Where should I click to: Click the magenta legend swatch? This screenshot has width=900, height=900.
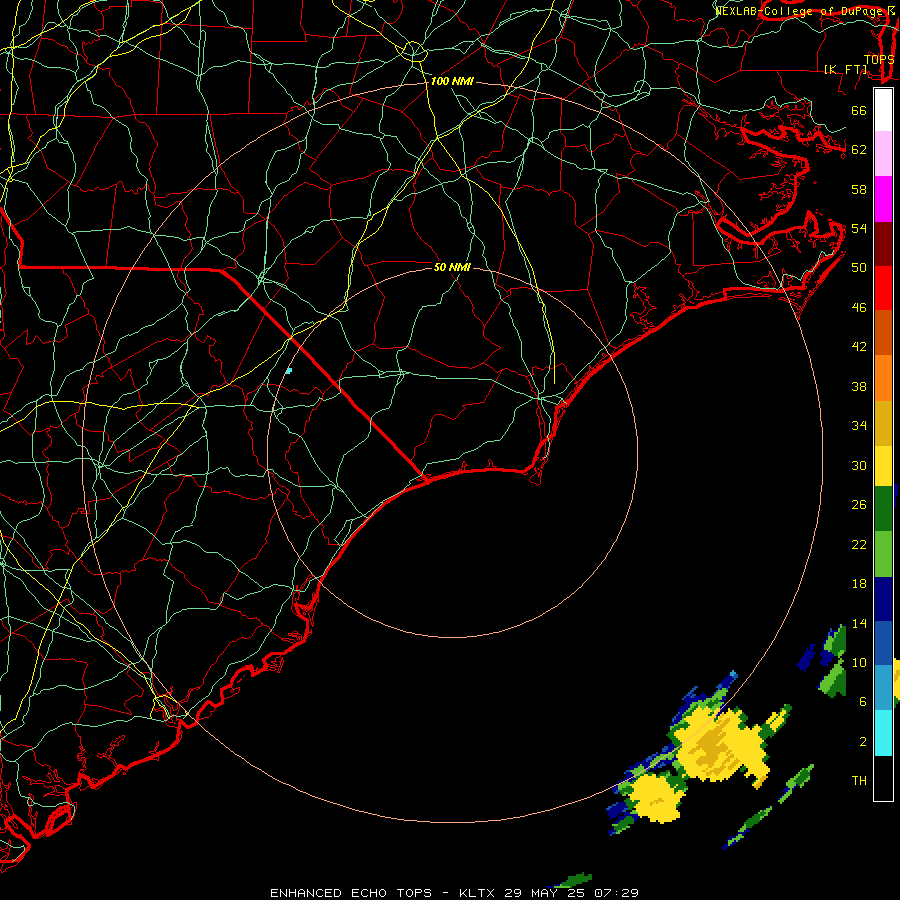tap(883, 199)
